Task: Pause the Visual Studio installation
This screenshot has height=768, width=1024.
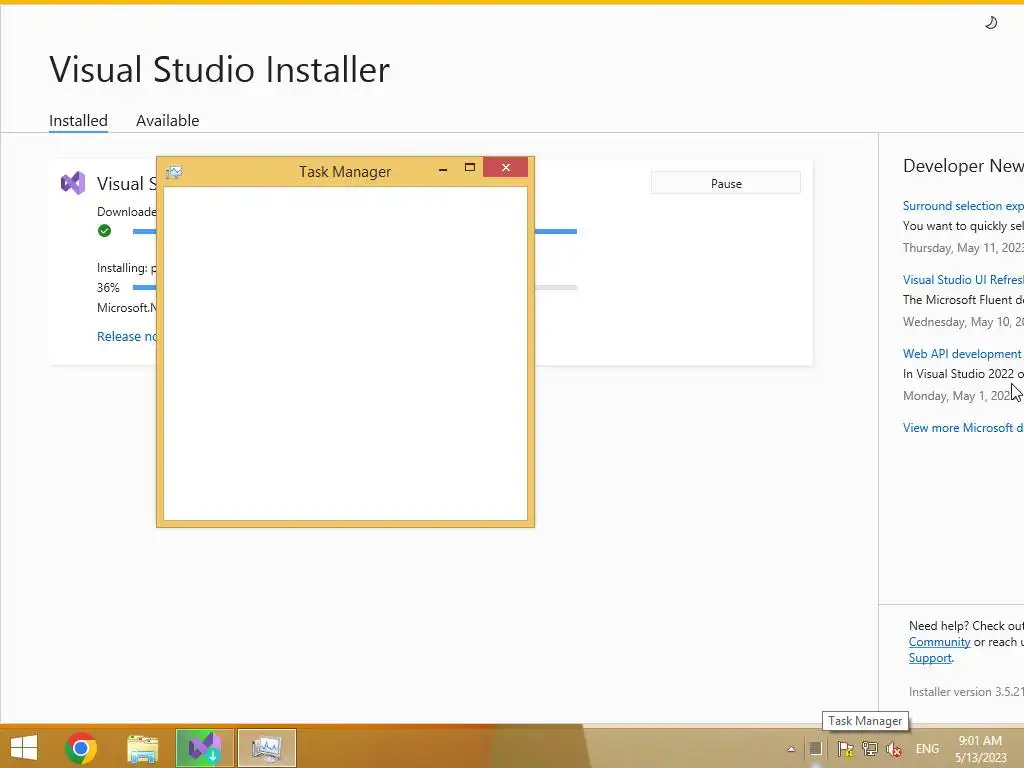Action: (726, 184)
